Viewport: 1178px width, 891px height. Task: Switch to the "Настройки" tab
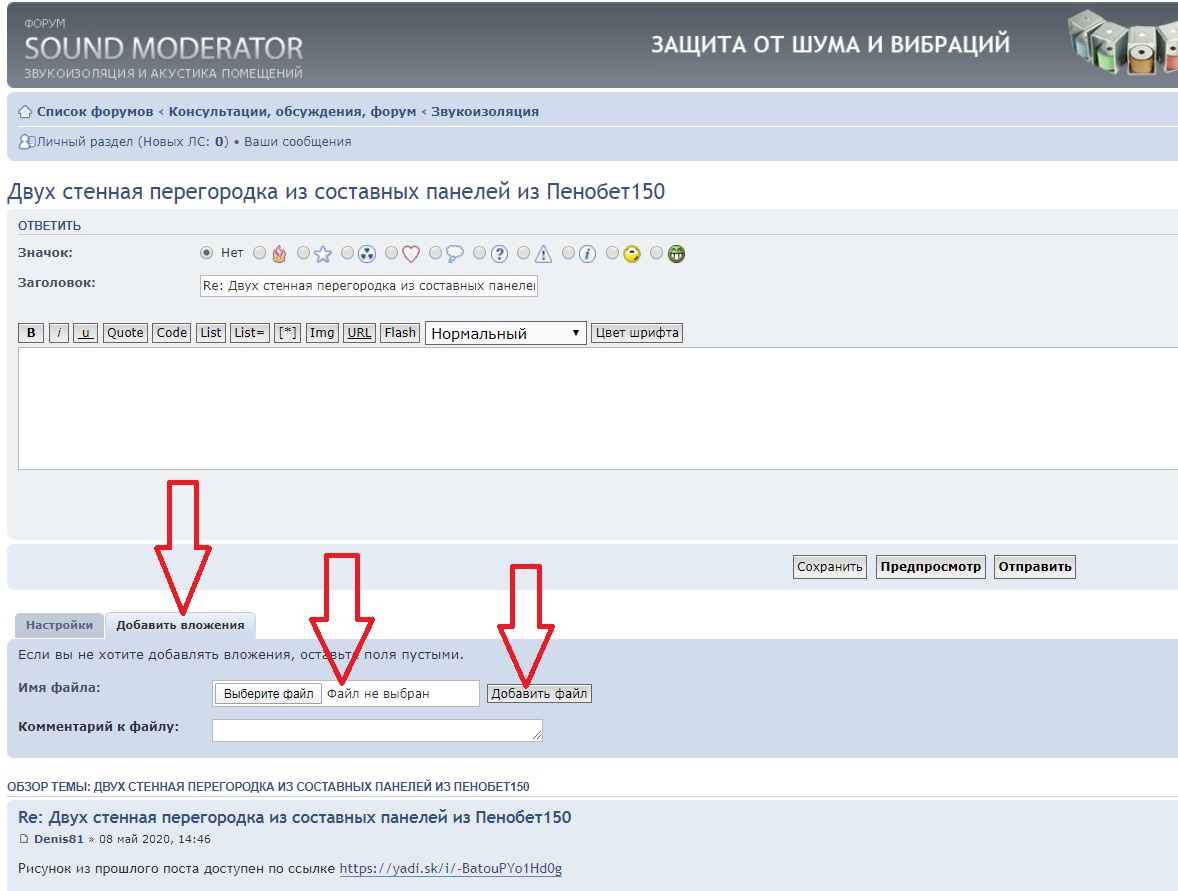tap(60, 625)
